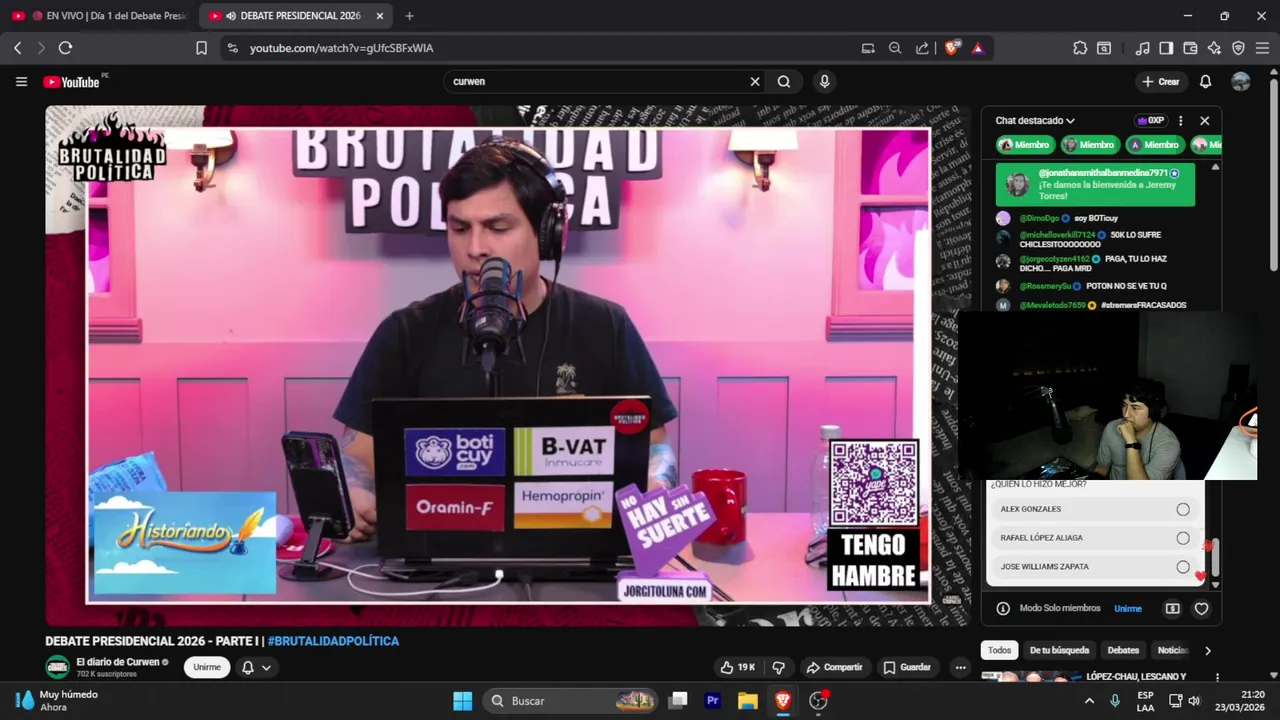This screenshot has width=1280, height=720.
Task: Open more video actions ellipsis
Action: pyautogui.click(x=960, y=667)
